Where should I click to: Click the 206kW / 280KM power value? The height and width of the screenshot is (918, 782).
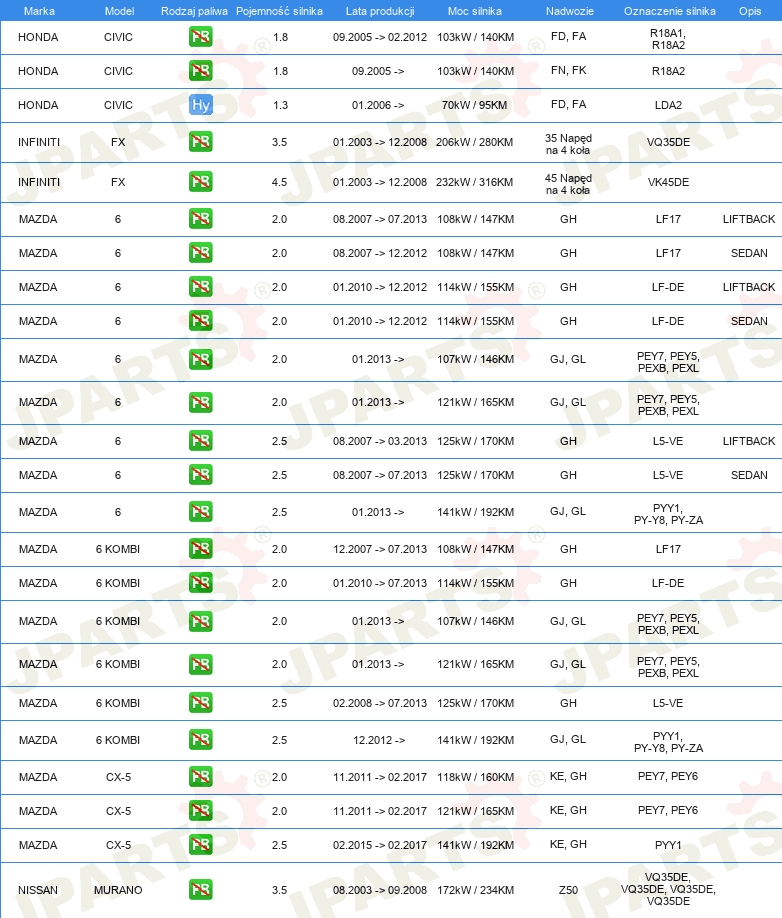[x=475, y=142]
